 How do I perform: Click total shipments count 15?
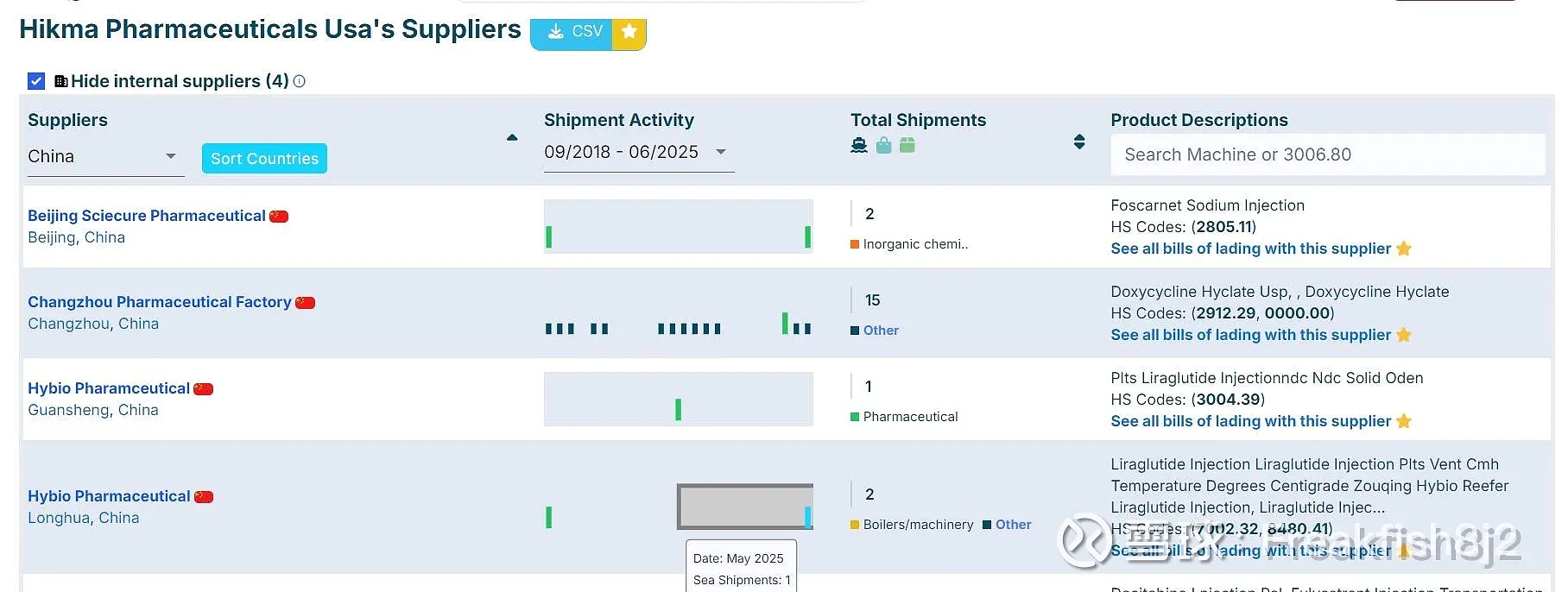pos(872,300)
